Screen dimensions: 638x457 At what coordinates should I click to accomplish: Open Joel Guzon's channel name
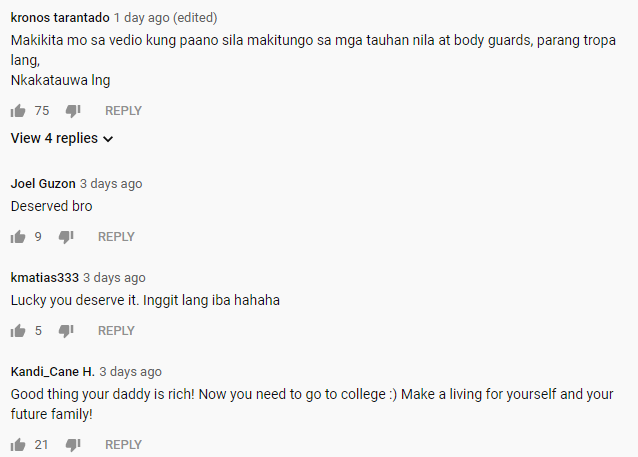point(43,184)
